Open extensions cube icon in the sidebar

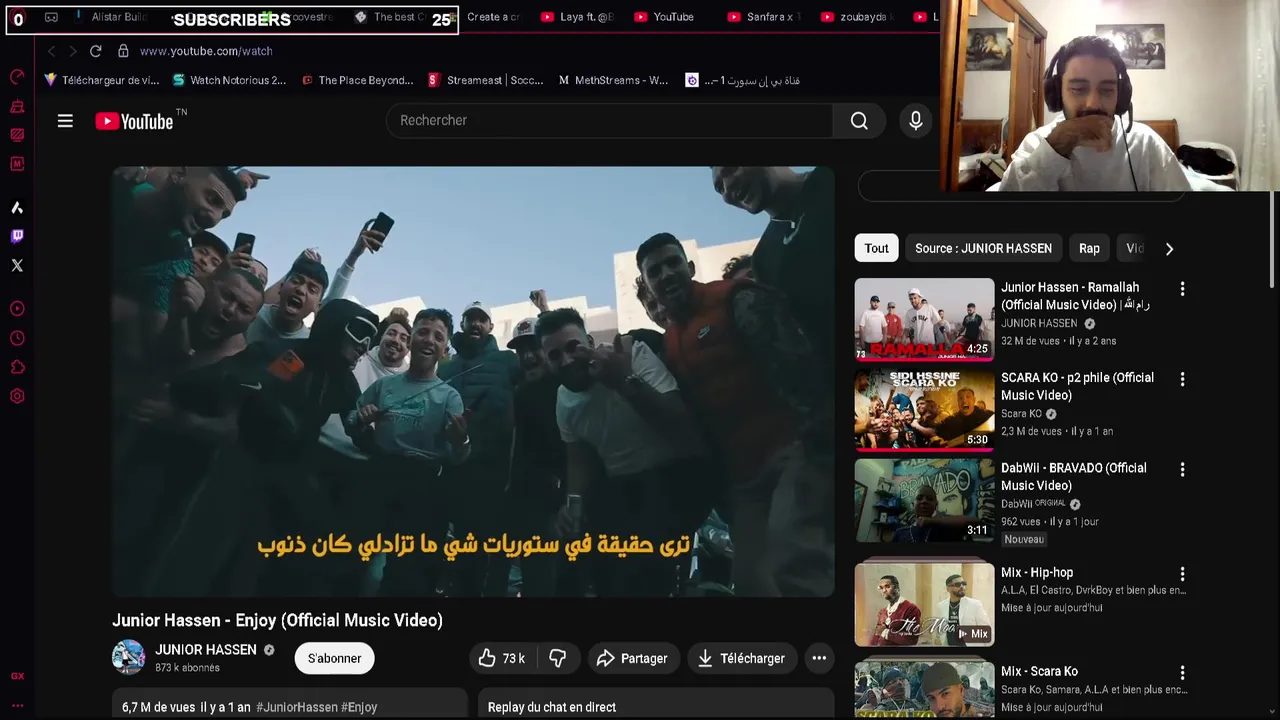(17, 367)
